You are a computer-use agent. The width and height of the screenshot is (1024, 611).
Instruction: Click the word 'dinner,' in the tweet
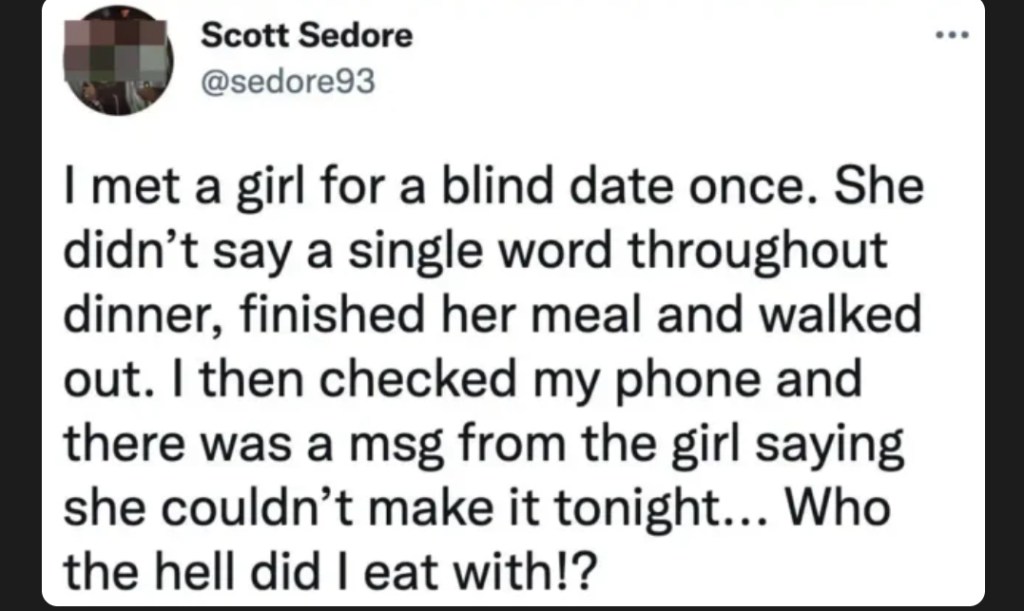(143, 317)
